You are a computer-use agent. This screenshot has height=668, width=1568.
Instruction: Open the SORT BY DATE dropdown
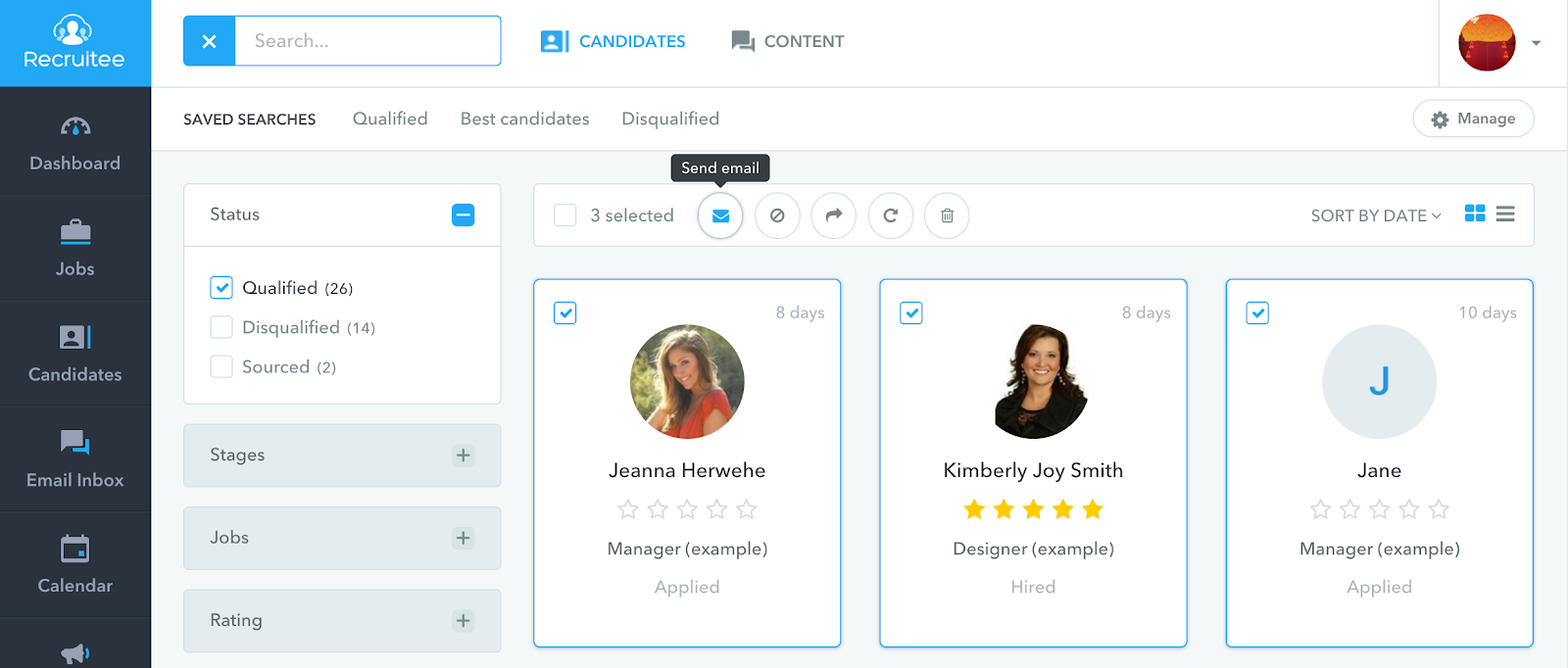1374,215
